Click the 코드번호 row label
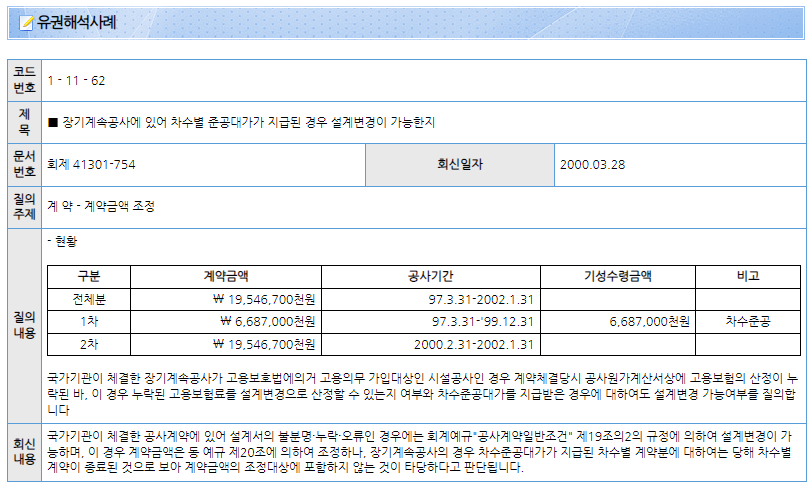 pos(24,80)
